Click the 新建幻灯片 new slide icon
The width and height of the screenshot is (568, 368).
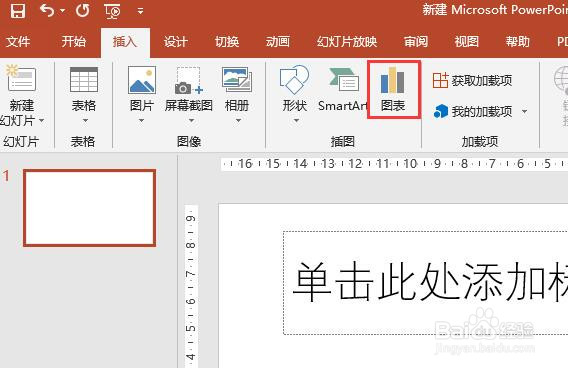pyautogui.click(x=21, y=78)
